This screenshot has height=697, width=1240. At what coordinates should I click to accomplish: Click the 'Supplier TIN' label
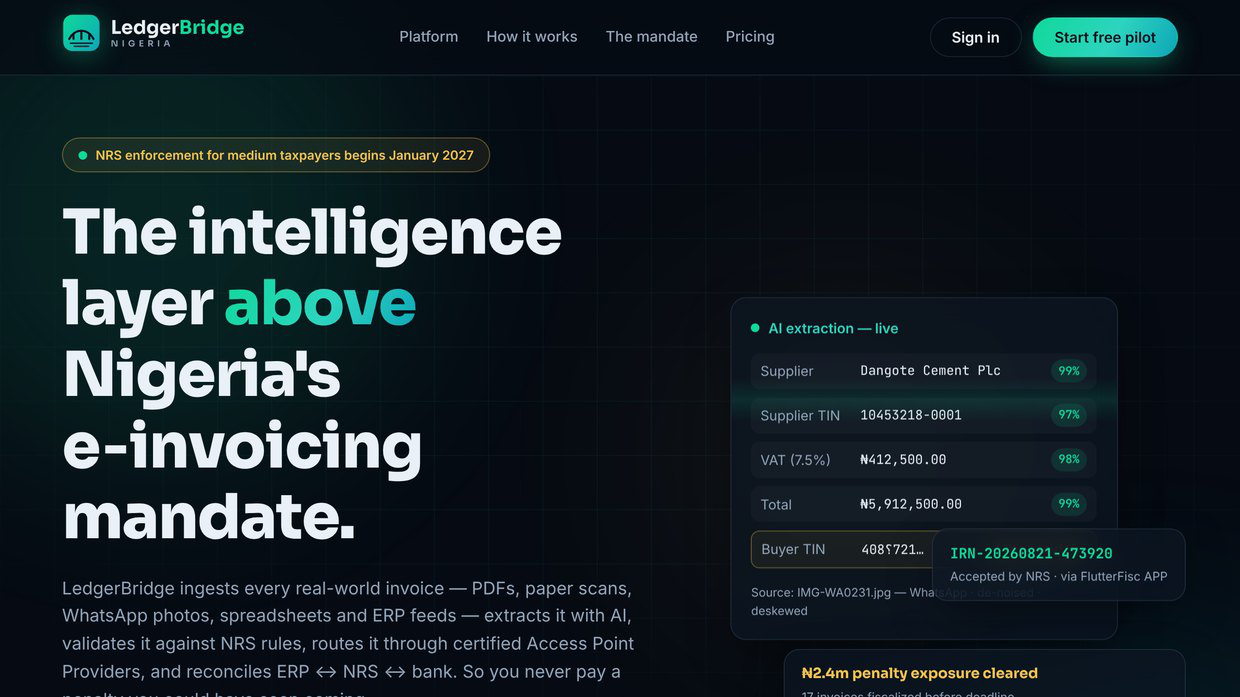[x=800, y=415]
